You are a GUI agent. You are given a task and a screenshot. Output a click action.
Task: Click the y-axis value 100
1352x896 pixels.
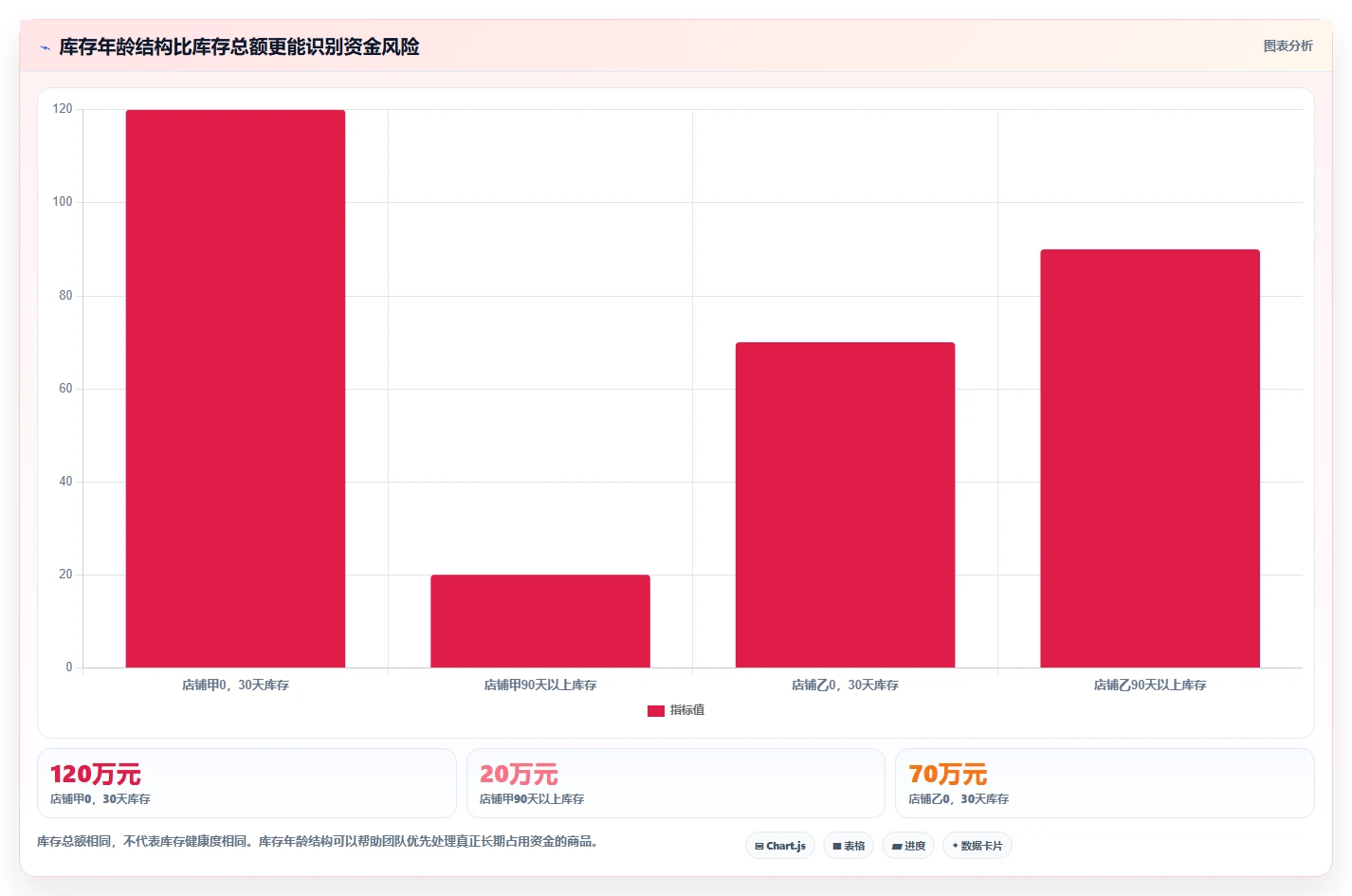coord(63,202)
